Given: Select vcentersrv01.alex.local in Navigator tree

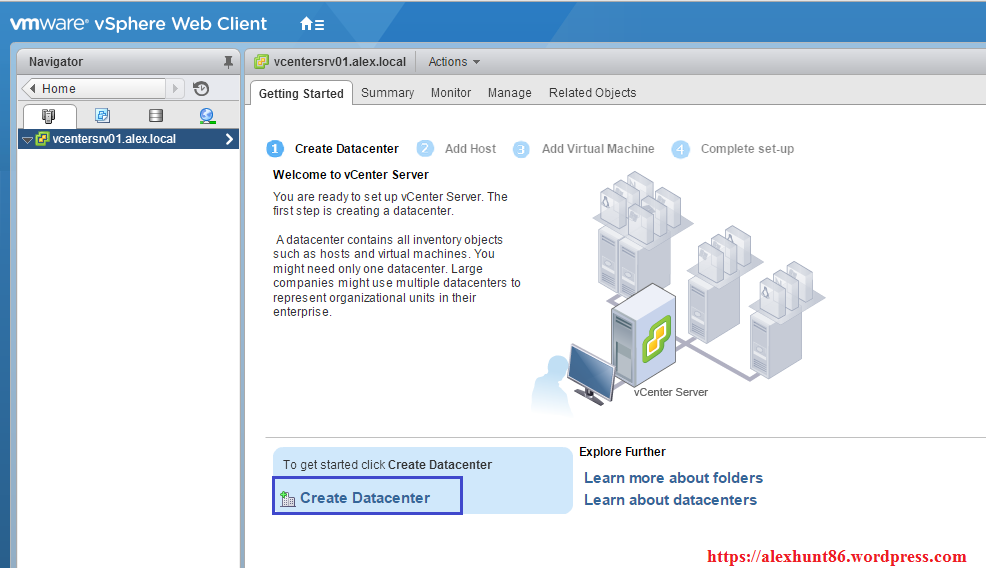Looking at the screenshot, I should click(x=128, y=139).
